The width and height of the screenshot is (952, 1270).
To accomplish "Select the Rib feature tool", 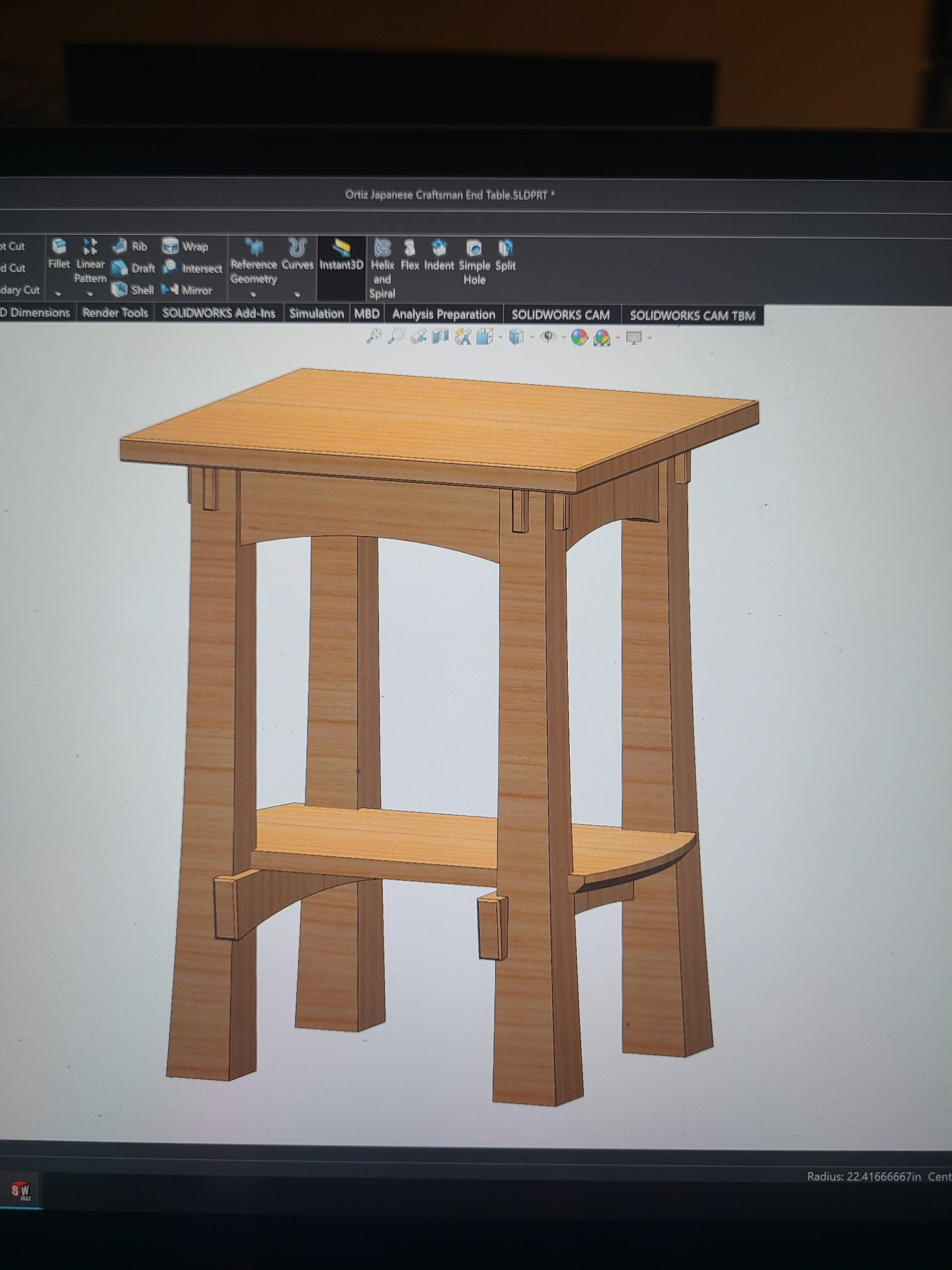I will (x=130, y=246).
